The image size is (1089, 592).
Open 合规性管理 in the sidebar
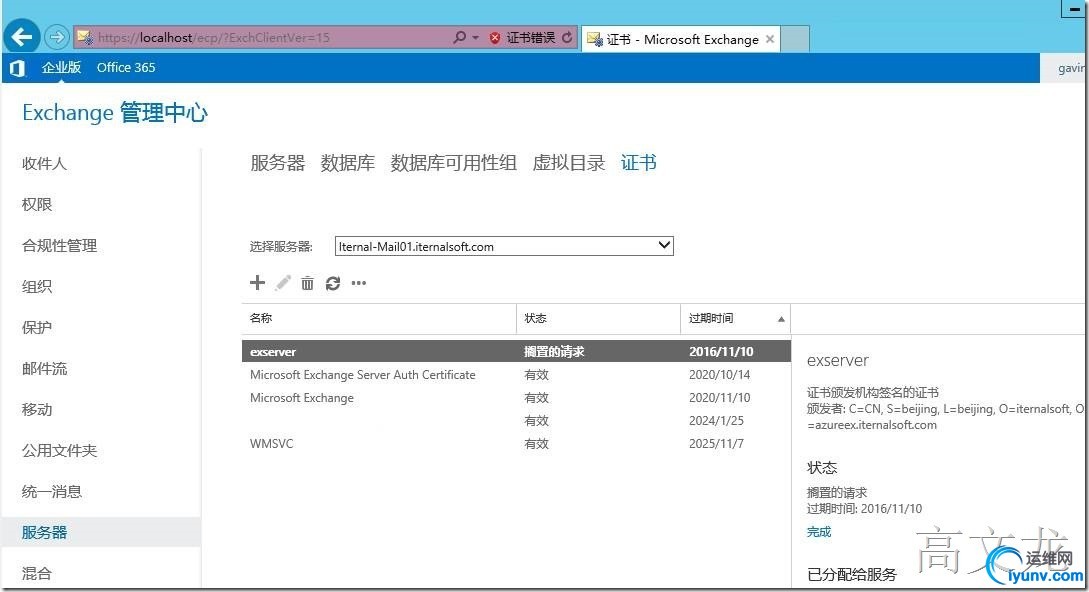(60, 245)
